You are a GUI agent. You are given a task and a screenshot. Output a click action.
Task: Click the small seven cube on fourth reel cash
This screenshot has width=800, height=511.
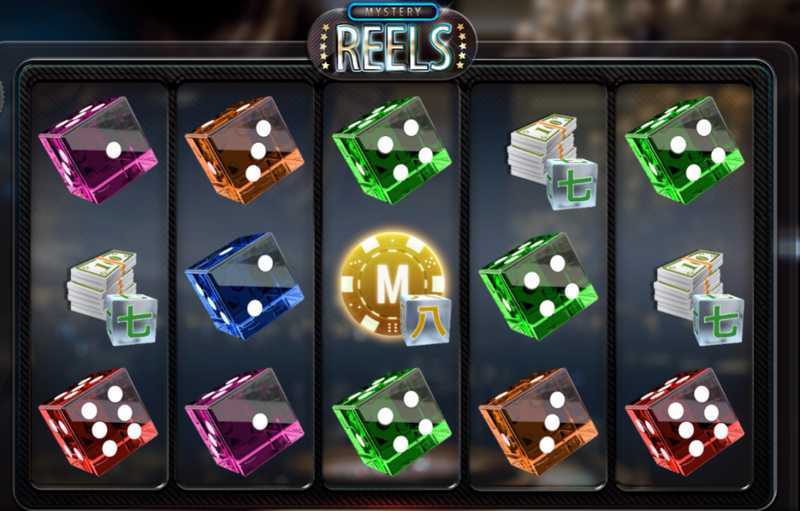coord(571,184)
